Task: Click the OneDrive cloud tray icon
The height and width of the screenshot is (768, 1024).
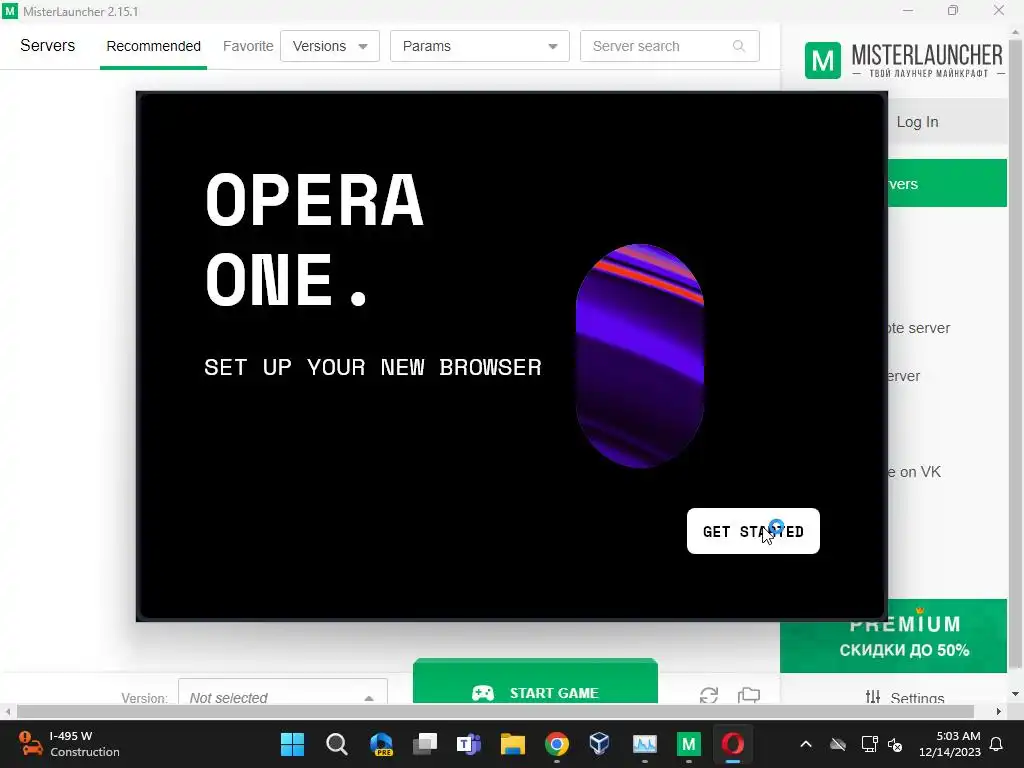Action: (838, 744)
